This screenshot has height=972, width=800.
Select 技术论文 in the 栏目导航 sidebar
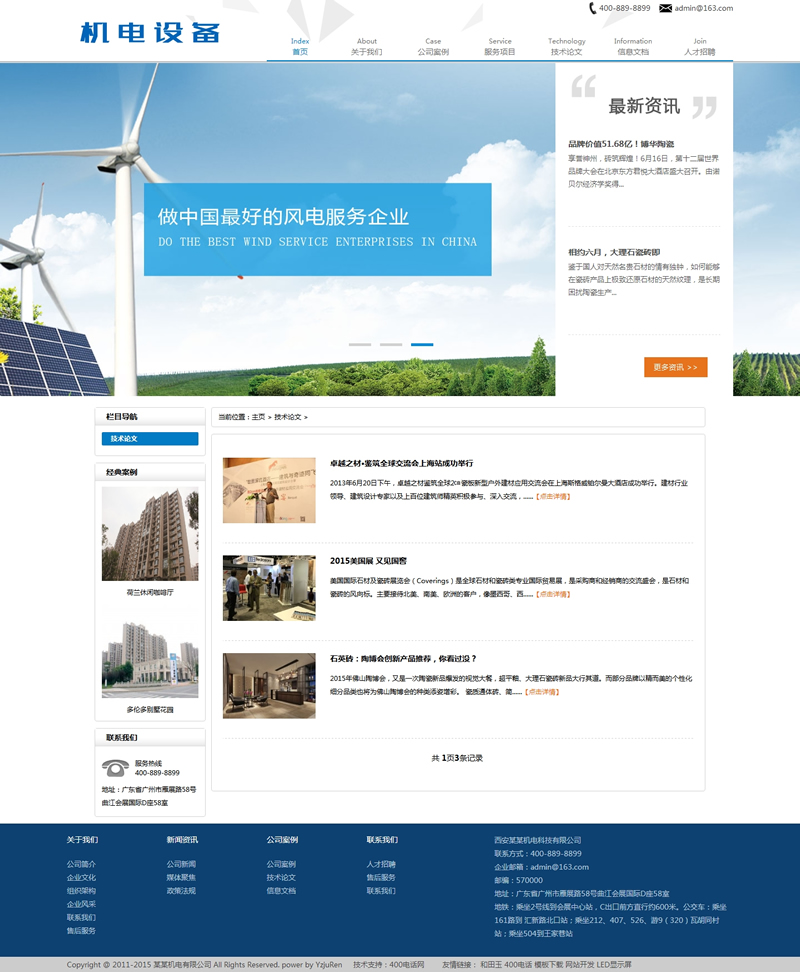(x=150, y=439)
